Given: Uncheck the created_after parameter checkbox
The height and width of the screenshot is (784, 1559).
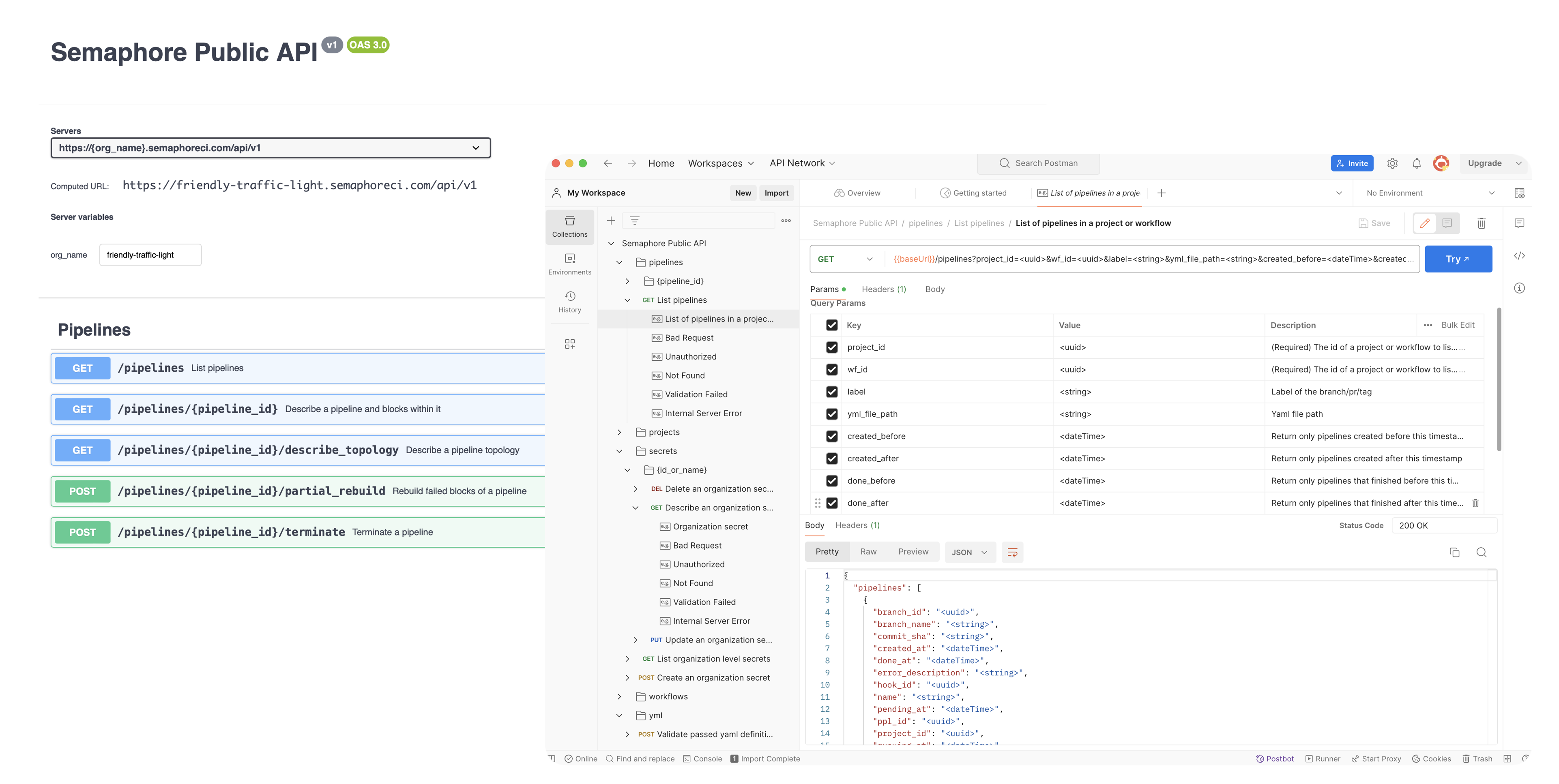Looking at the screenshot, I should click(x=831, y=458).
